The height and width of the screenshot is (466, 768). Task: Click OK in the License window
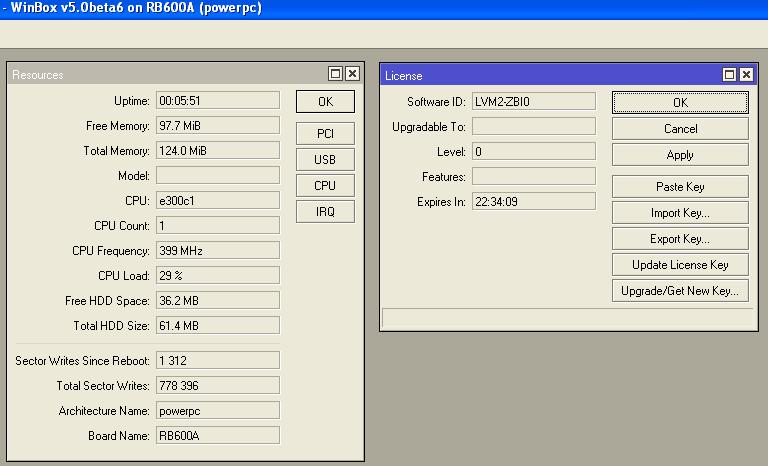click(x=680, y=102)
